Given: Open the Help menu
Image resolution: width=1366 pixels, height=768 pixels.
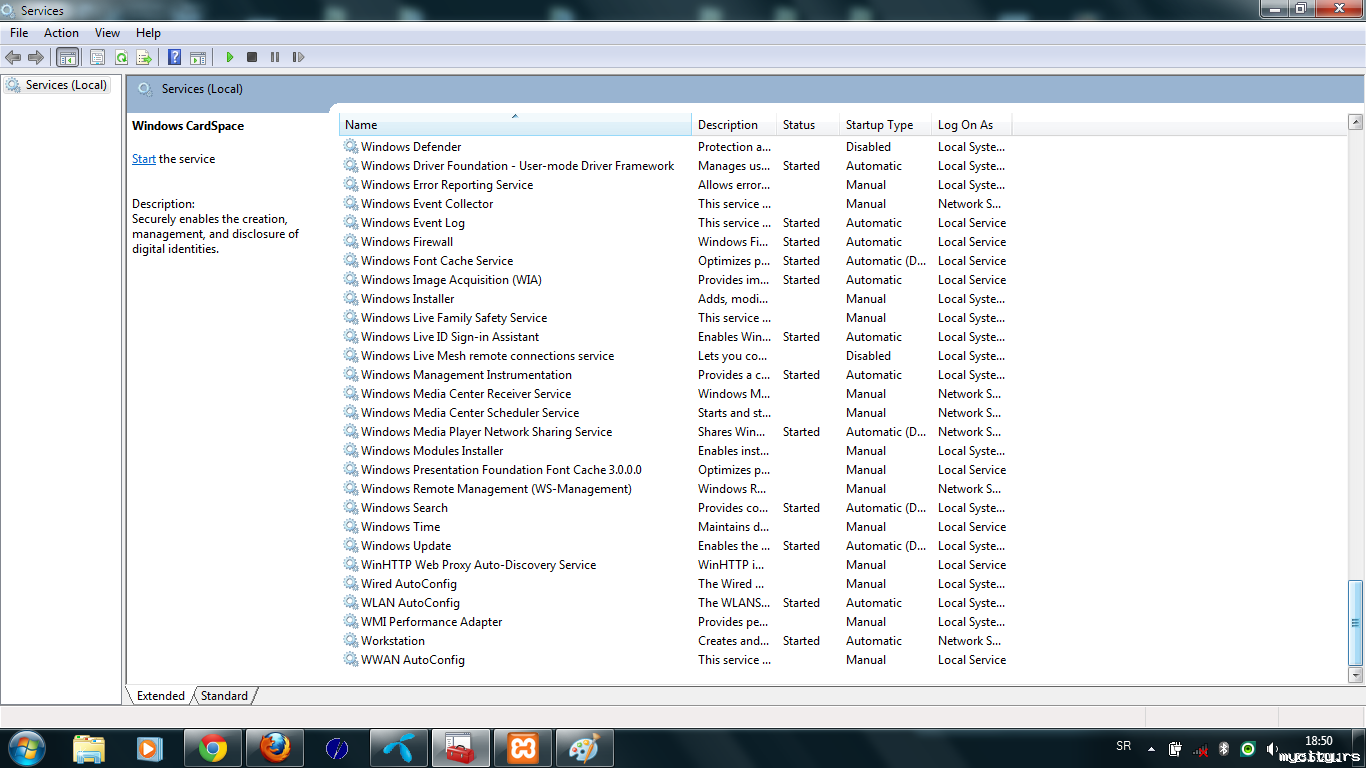Looking at the screenshot, I should tap(148, 33).
